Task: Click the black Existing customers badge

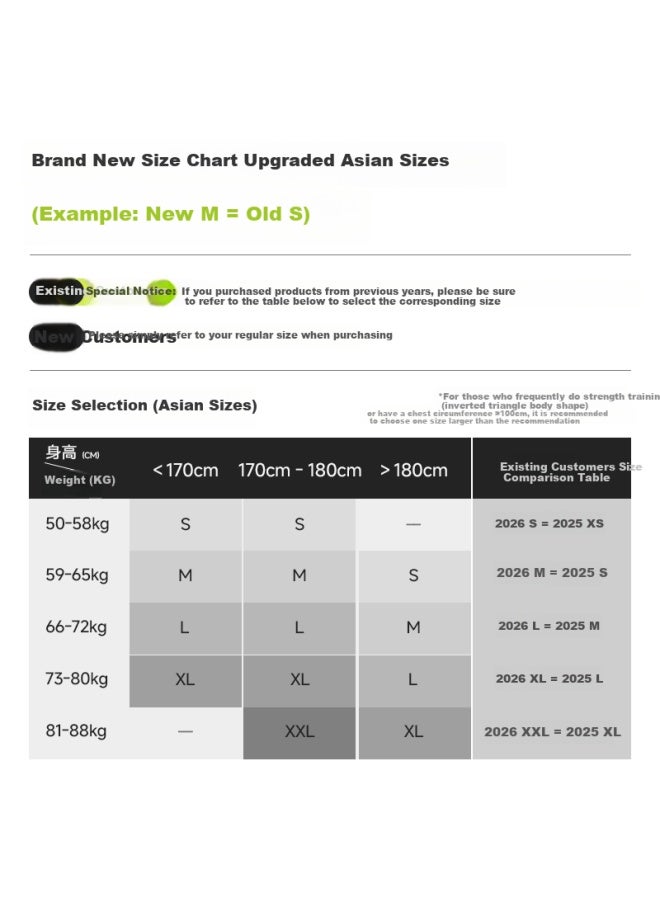Action: [57, 291]
